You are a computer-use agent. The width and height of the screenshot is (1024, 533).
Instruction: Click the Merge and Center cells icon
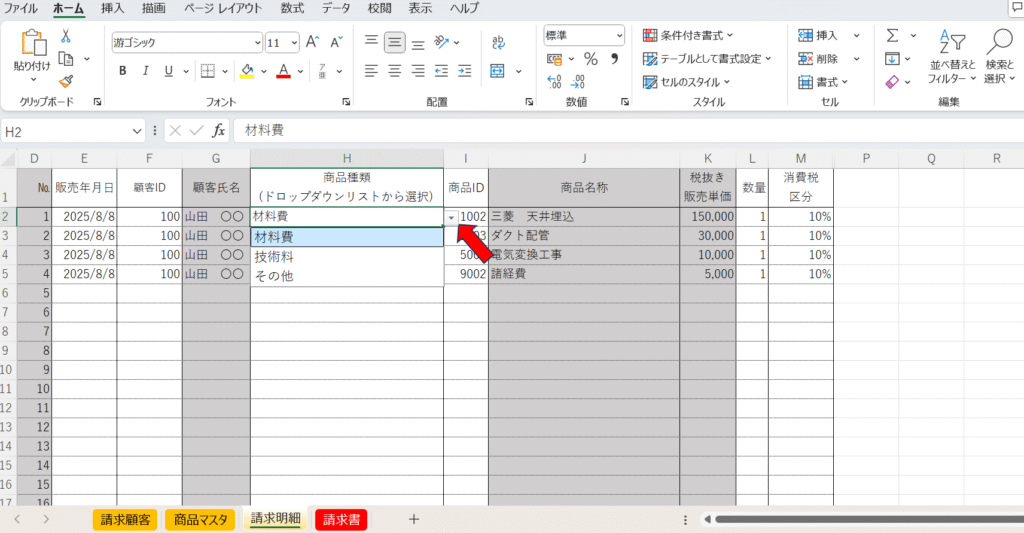[498, 71]
